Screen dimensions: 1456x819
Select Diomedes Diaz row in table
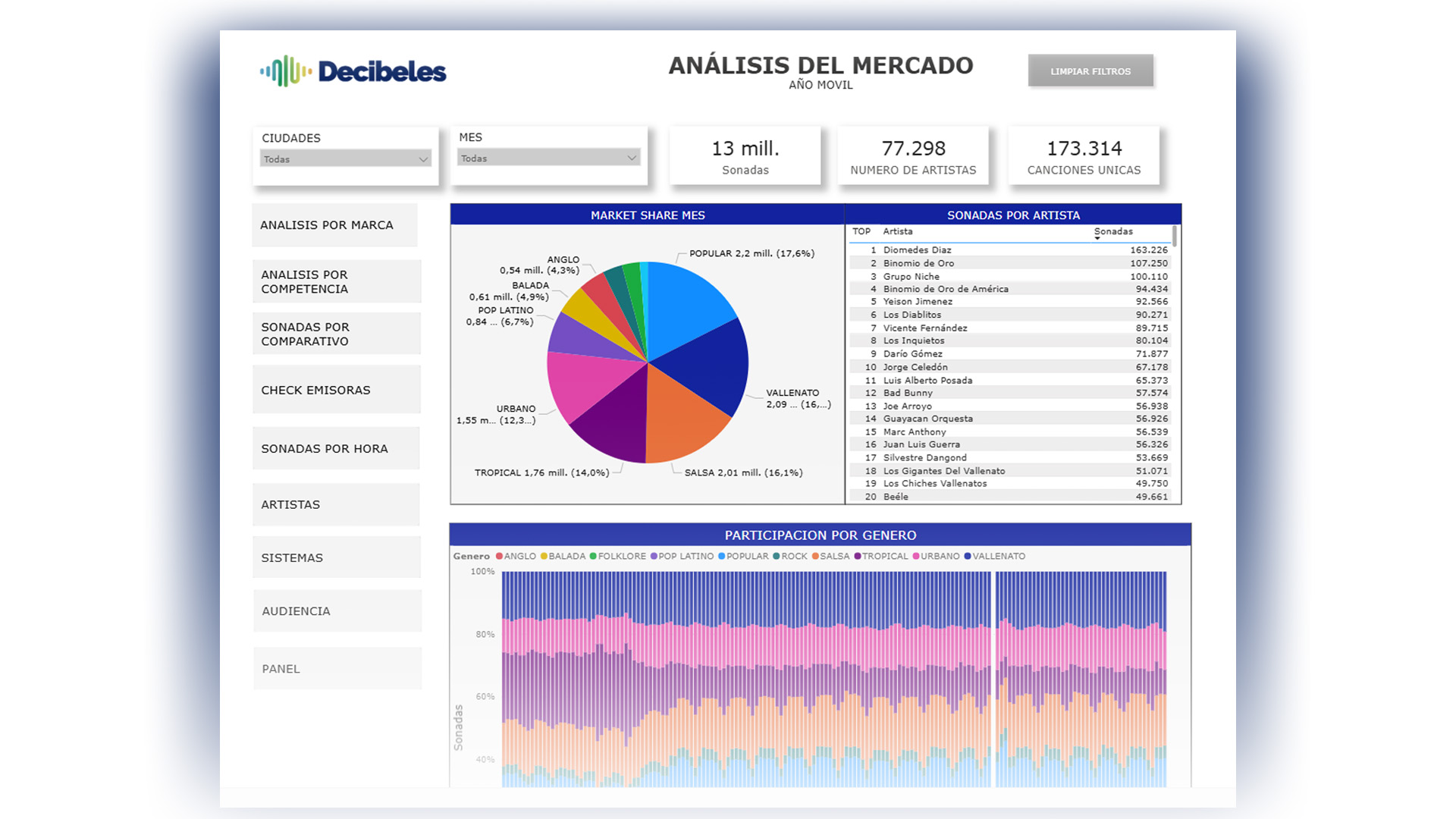coord(1009,249)
